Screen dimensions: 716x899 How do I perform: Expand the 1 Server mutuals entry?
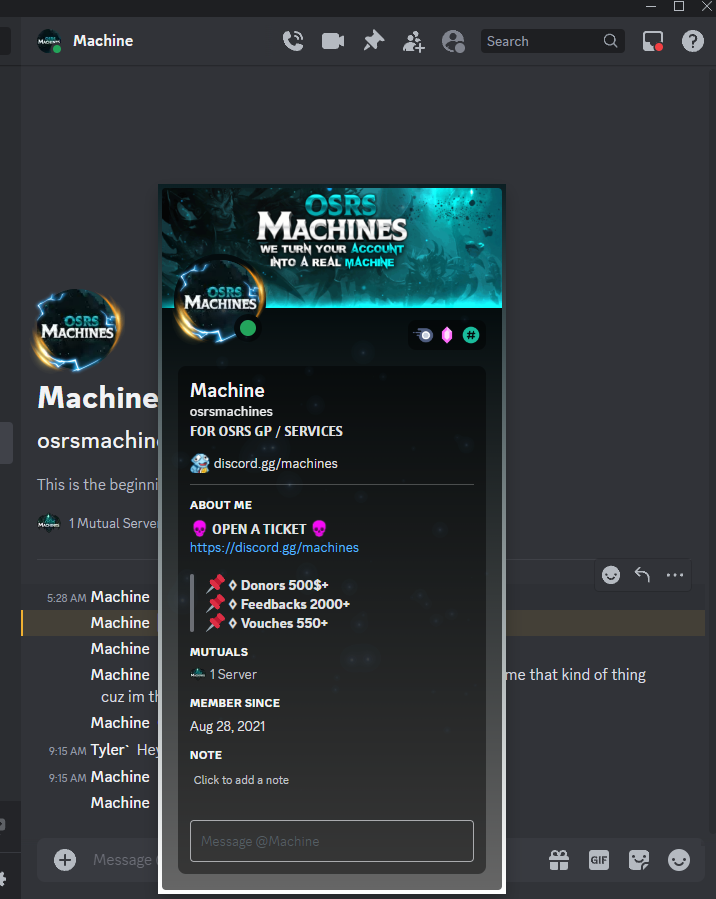pos(224,674)
